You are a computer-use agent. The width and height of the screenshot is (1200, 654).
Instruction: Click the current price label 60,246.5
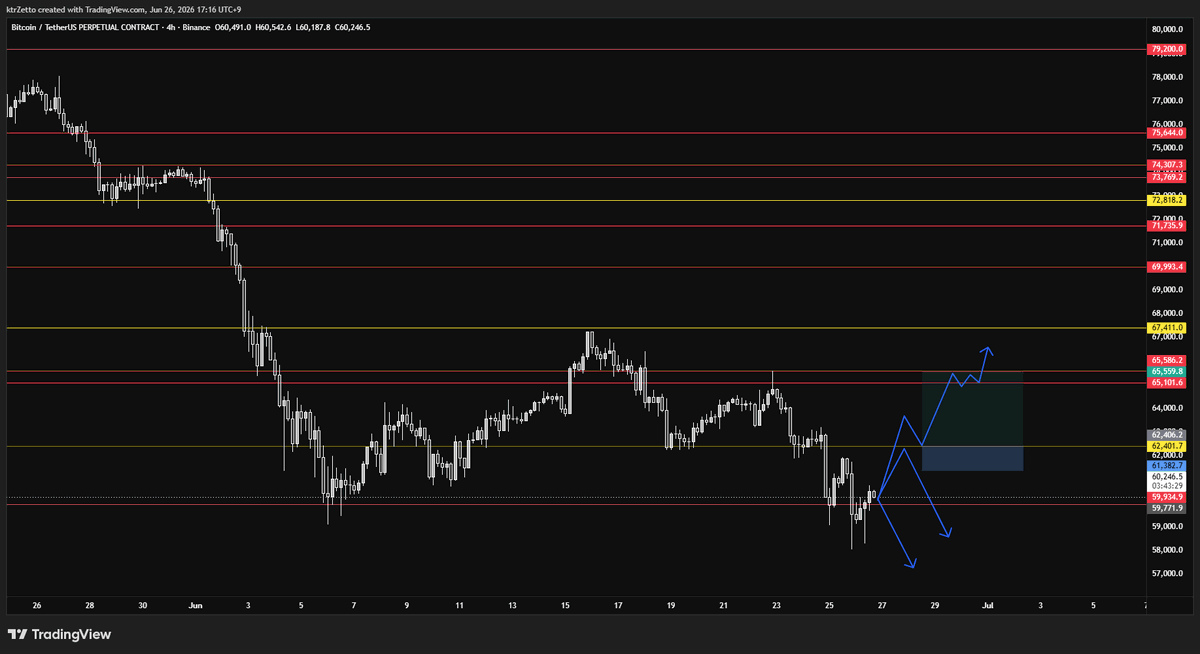(1167, 477)
